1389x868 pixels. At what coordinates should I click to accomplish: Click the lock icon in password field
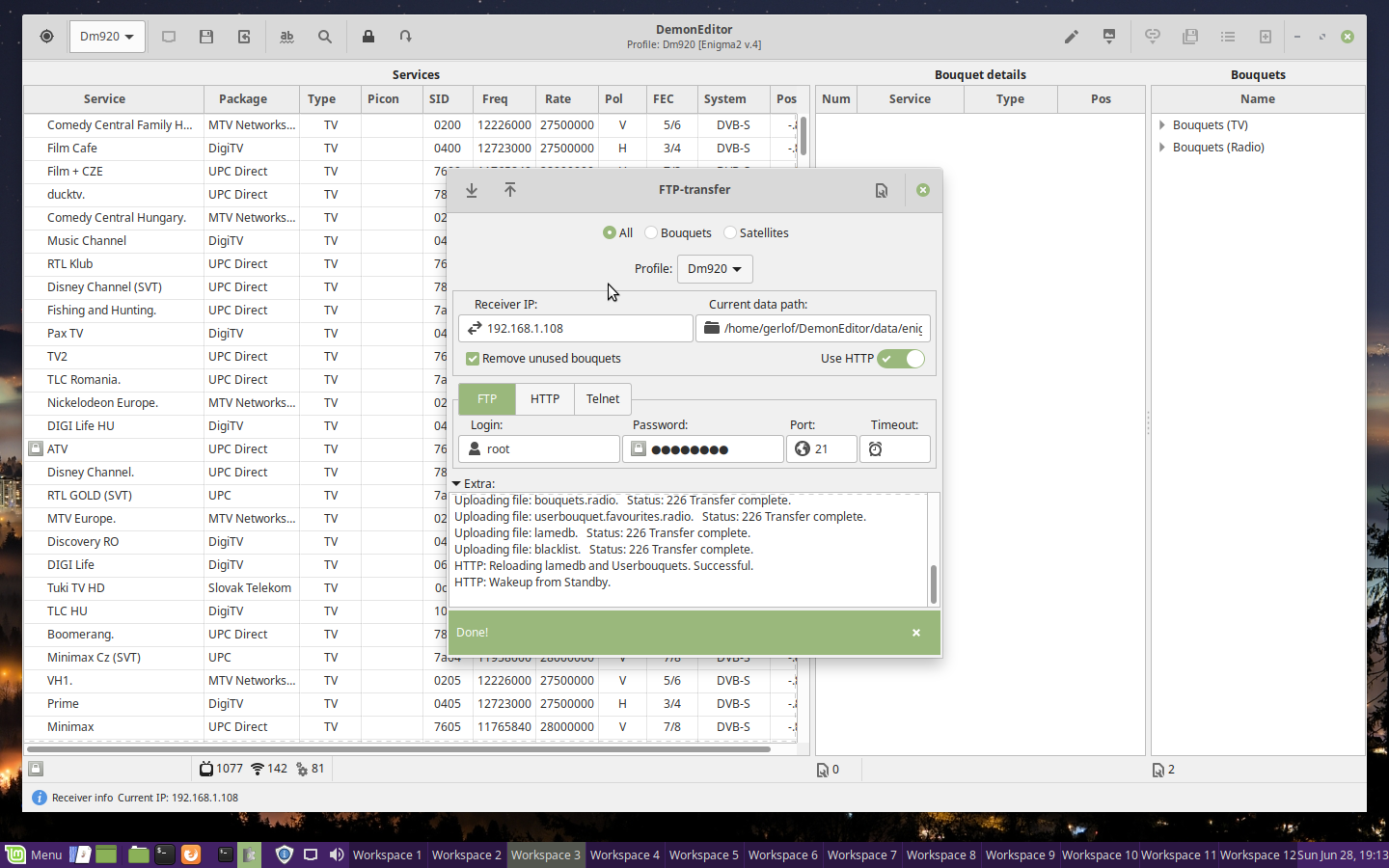[639, 448]
